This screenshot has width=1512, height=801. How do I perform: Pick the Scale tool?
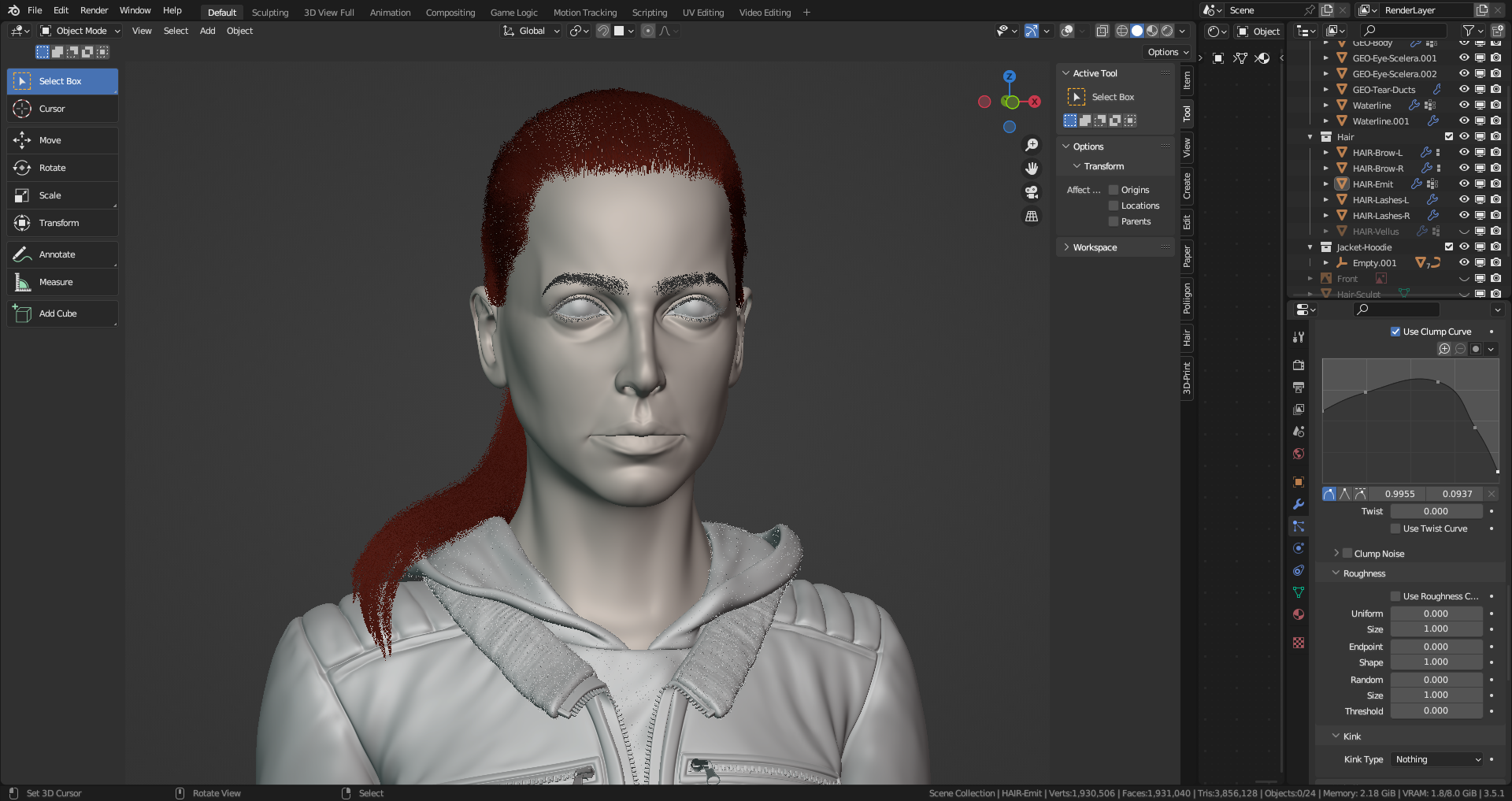pyautogui.click(x=62, y=195)
